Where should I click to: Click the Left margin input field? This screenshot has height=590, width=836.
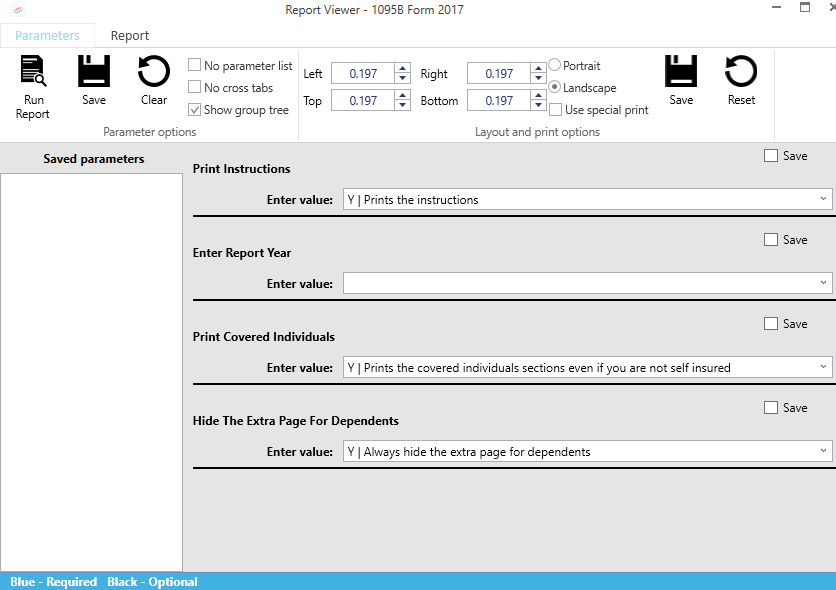pyautogui.click(x=363, y=74)
